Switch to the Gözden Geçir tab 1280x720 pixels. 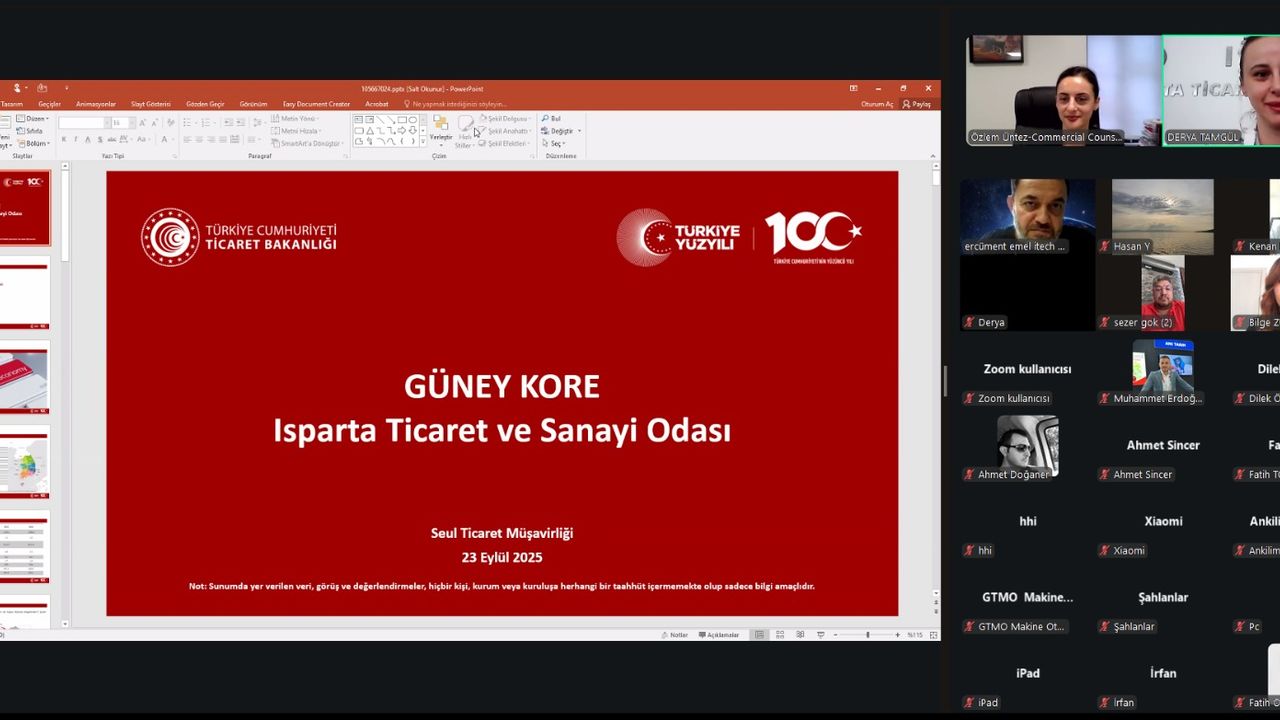(205, 104)
